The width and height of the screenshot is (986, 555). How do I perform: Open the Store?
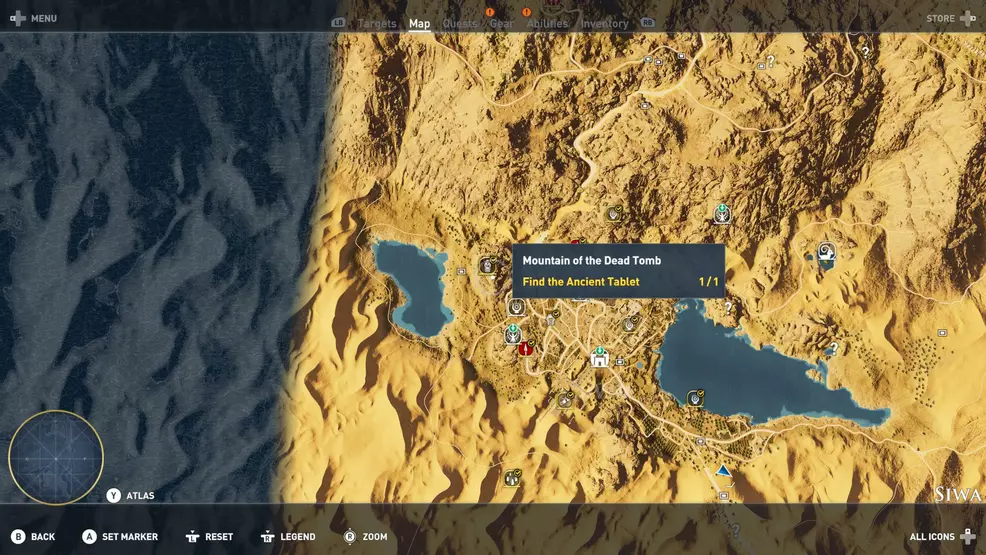coord(950,18)
